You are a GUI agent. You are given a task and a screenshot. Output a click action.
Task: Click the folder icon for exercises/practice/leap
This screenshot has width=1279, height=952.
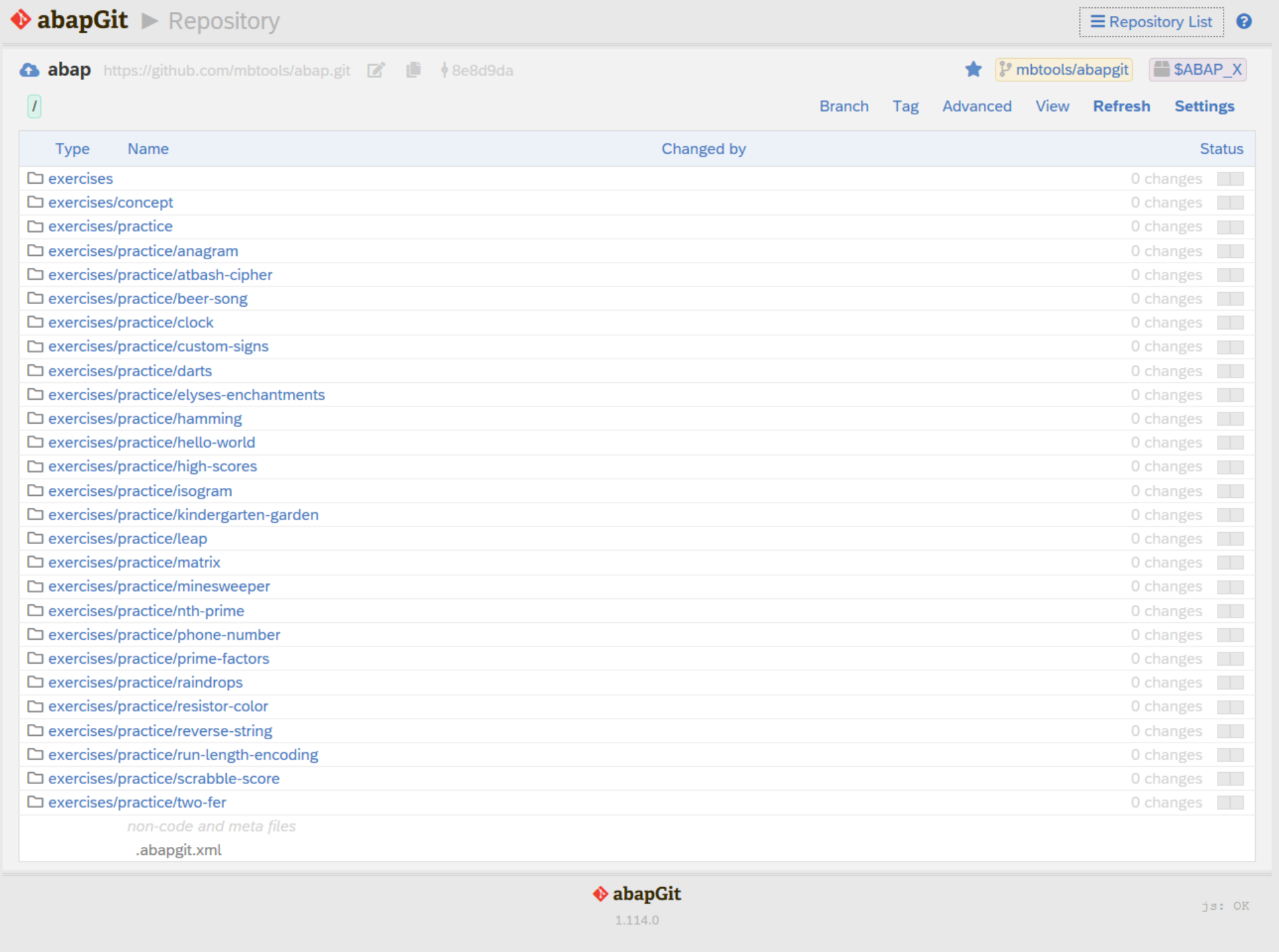coord(35,539)
